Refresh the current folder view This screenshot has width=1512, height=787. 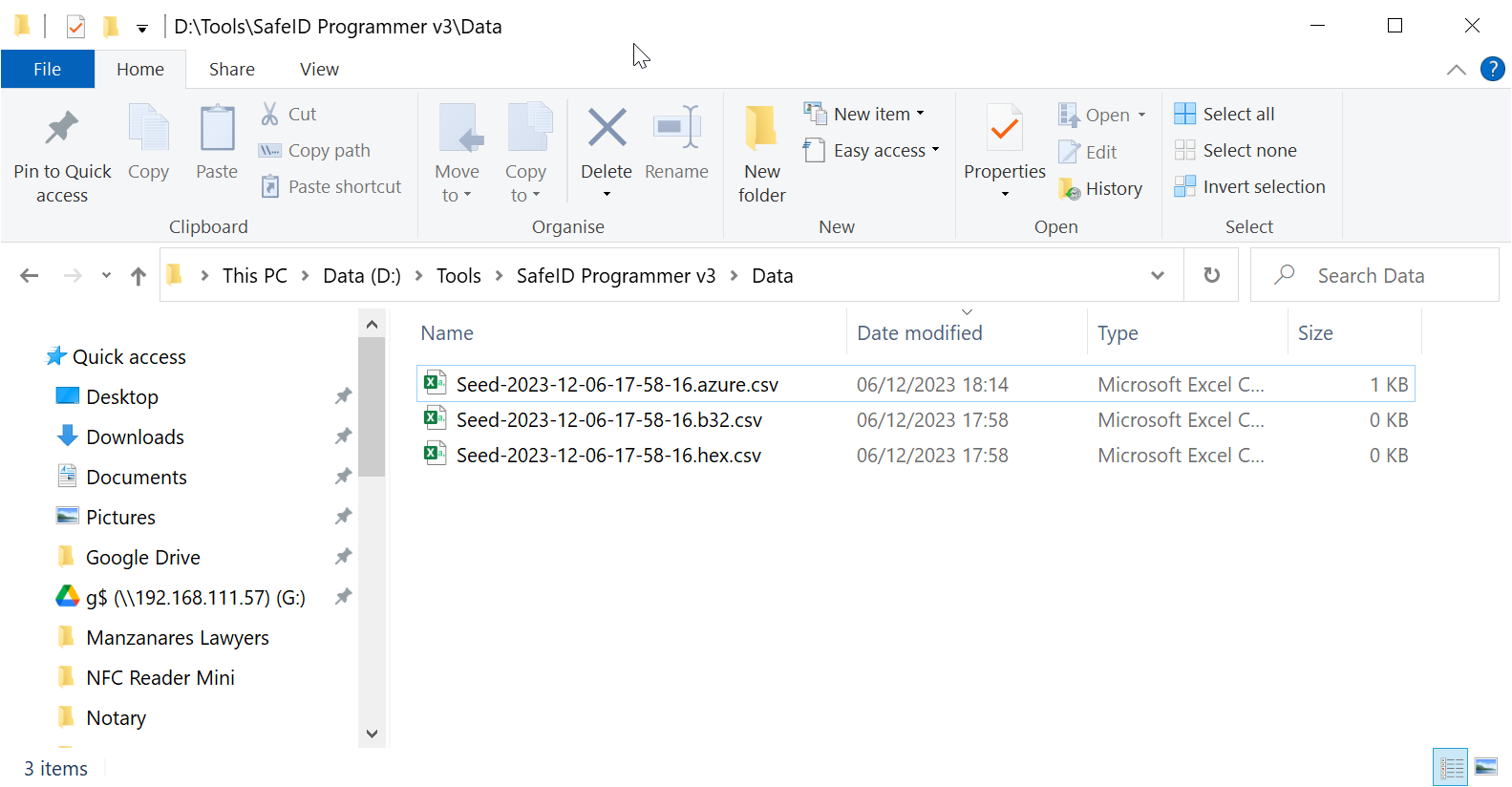[1211, 276]
